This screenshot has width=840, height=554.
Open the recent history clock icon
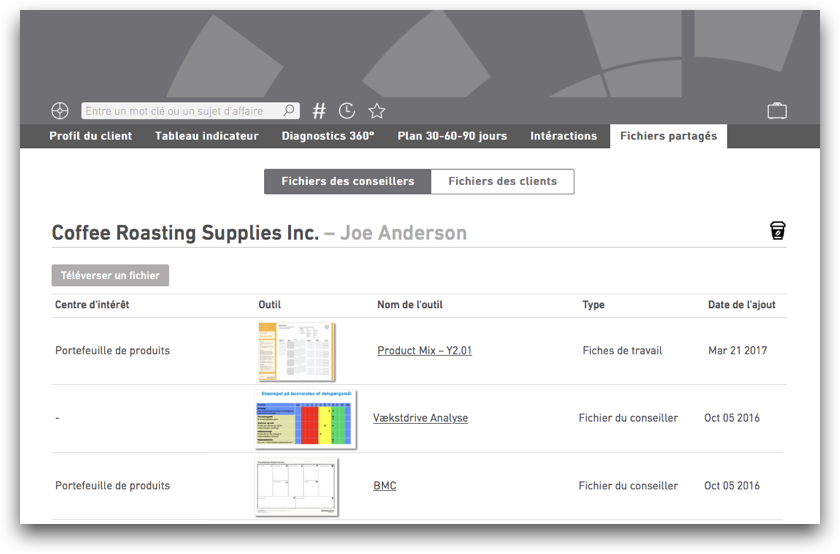pyautogui.click(x=347, y=111)
